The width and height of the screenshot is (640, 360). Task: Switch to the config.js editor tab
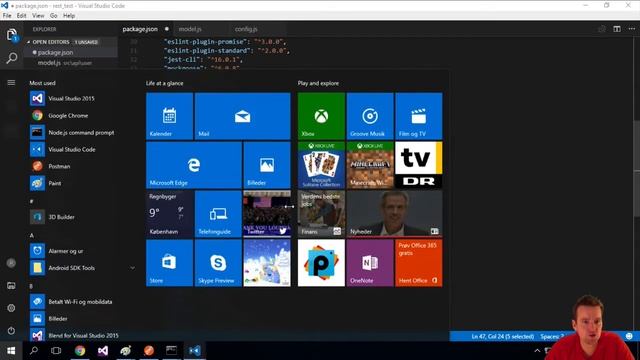point(246,29)
